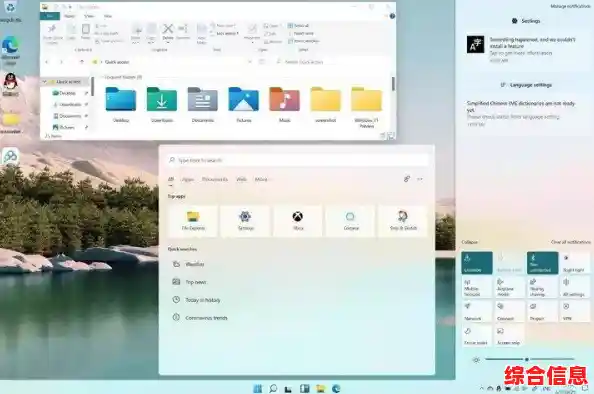Launch Snip & Sketch from Top apps
This screenshot has height=394, width=594.
point(403,221)
